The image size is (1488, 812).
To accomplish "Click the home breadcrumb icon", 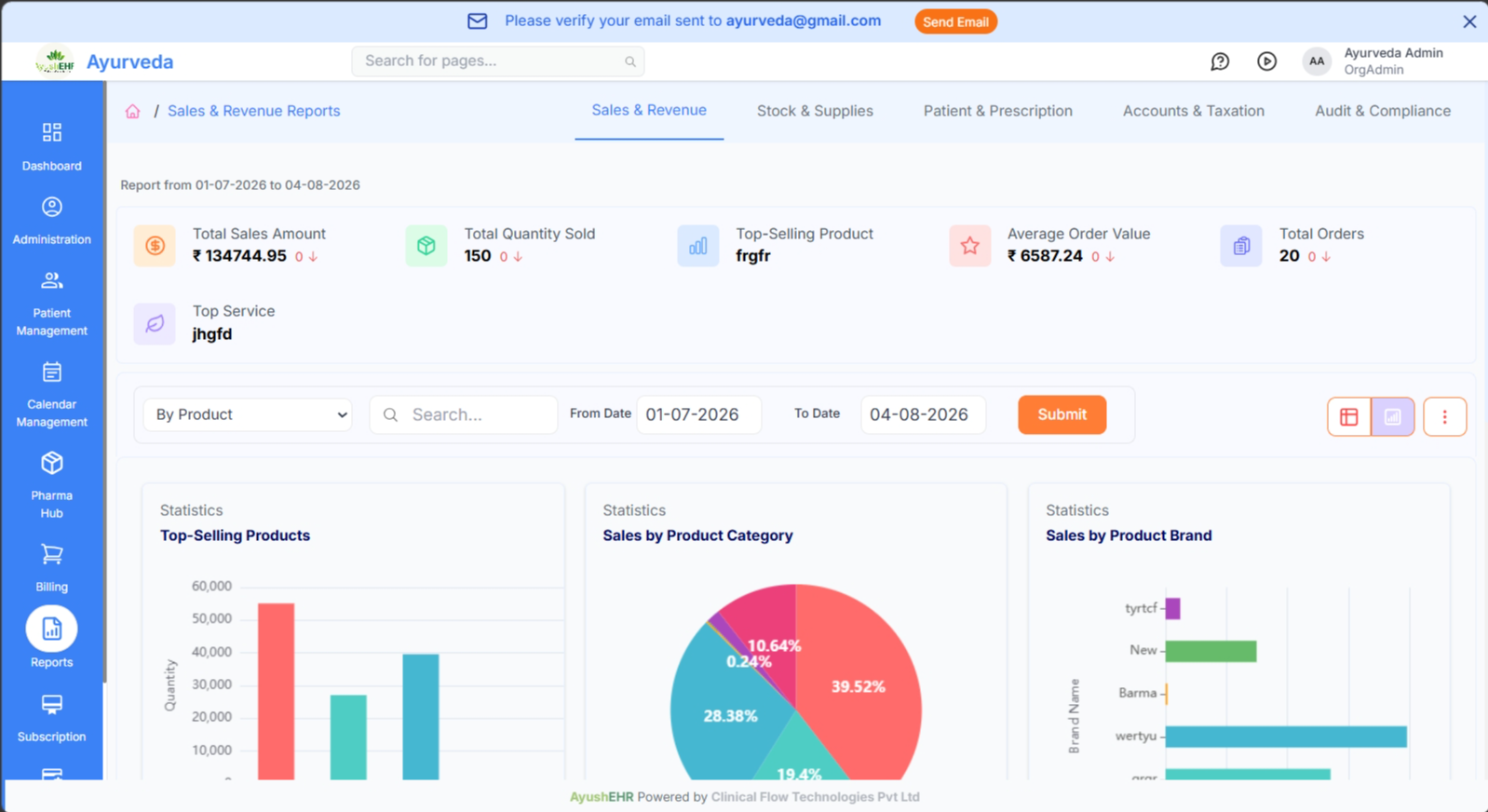I will pos(133,111).
